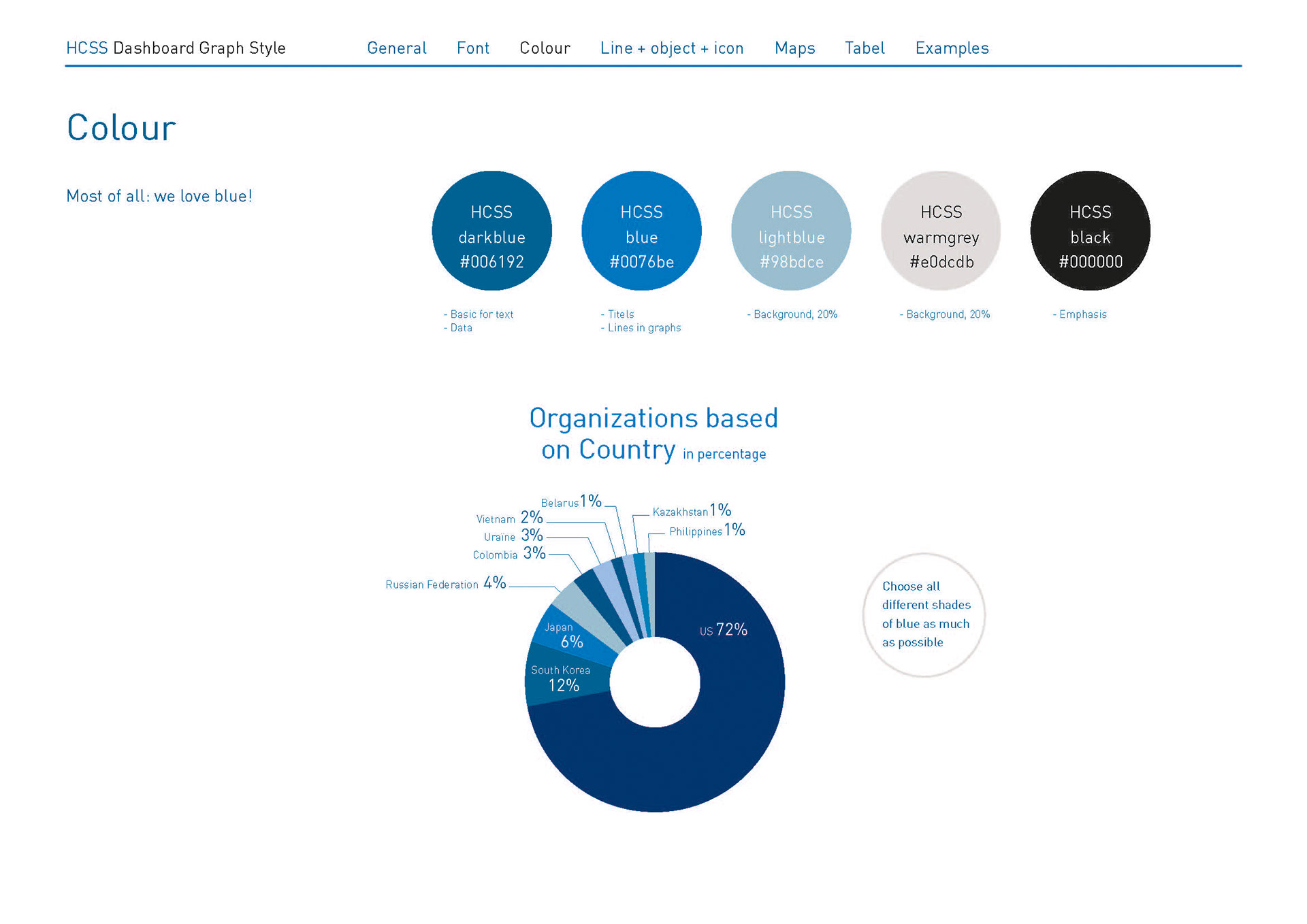Select the HCSS darkblue #006192 swatch

point(491,231)
